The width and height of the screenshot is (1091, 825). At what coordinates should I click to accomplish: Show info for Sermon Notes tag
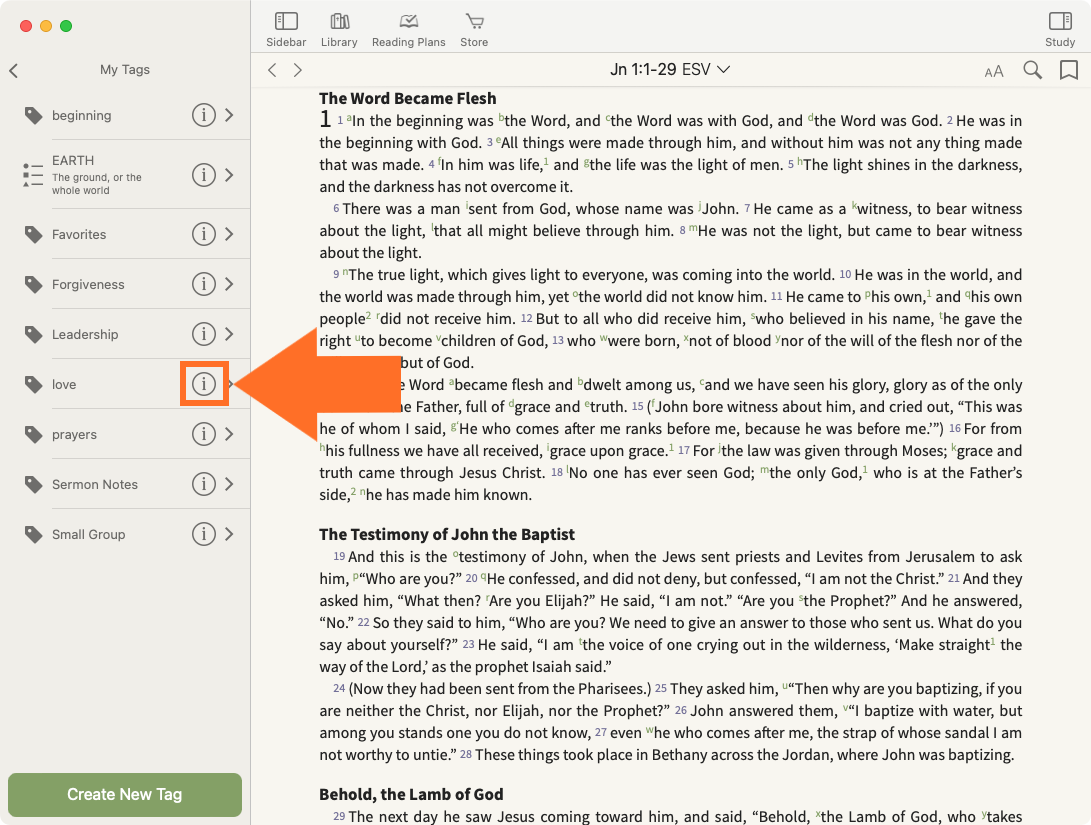coord(204,484)
